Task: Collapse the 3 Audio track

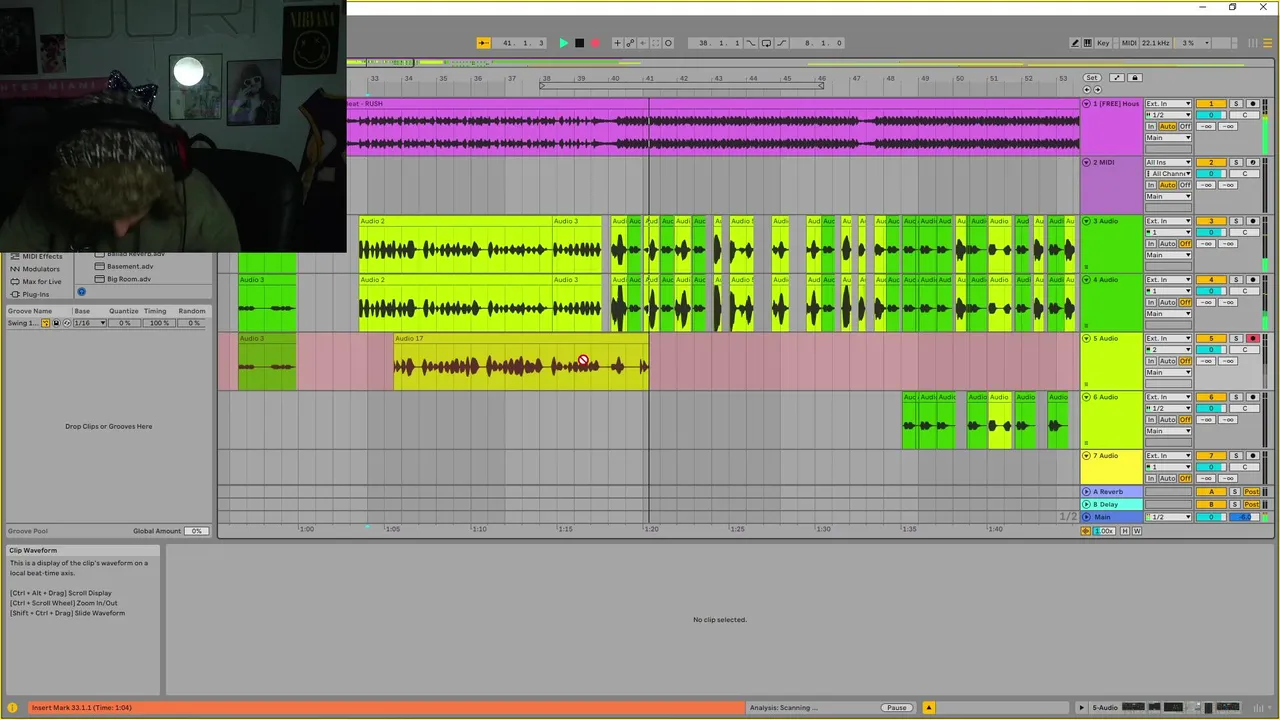Action: 1087,221
